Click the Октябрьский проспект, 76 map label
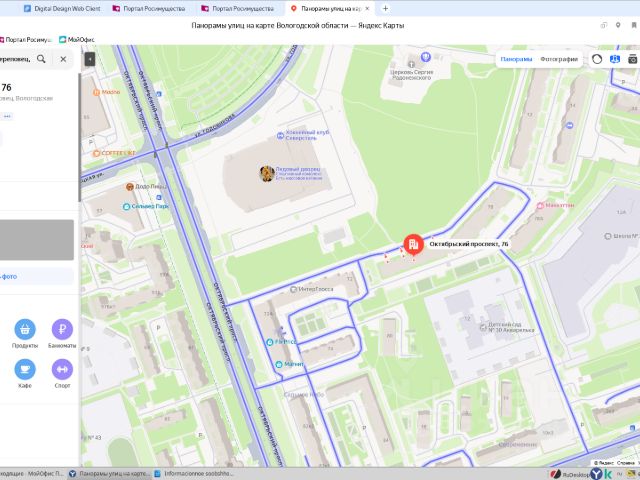This screenshot has width=640, height=480. pyautogui.click(x=469, y=244)
